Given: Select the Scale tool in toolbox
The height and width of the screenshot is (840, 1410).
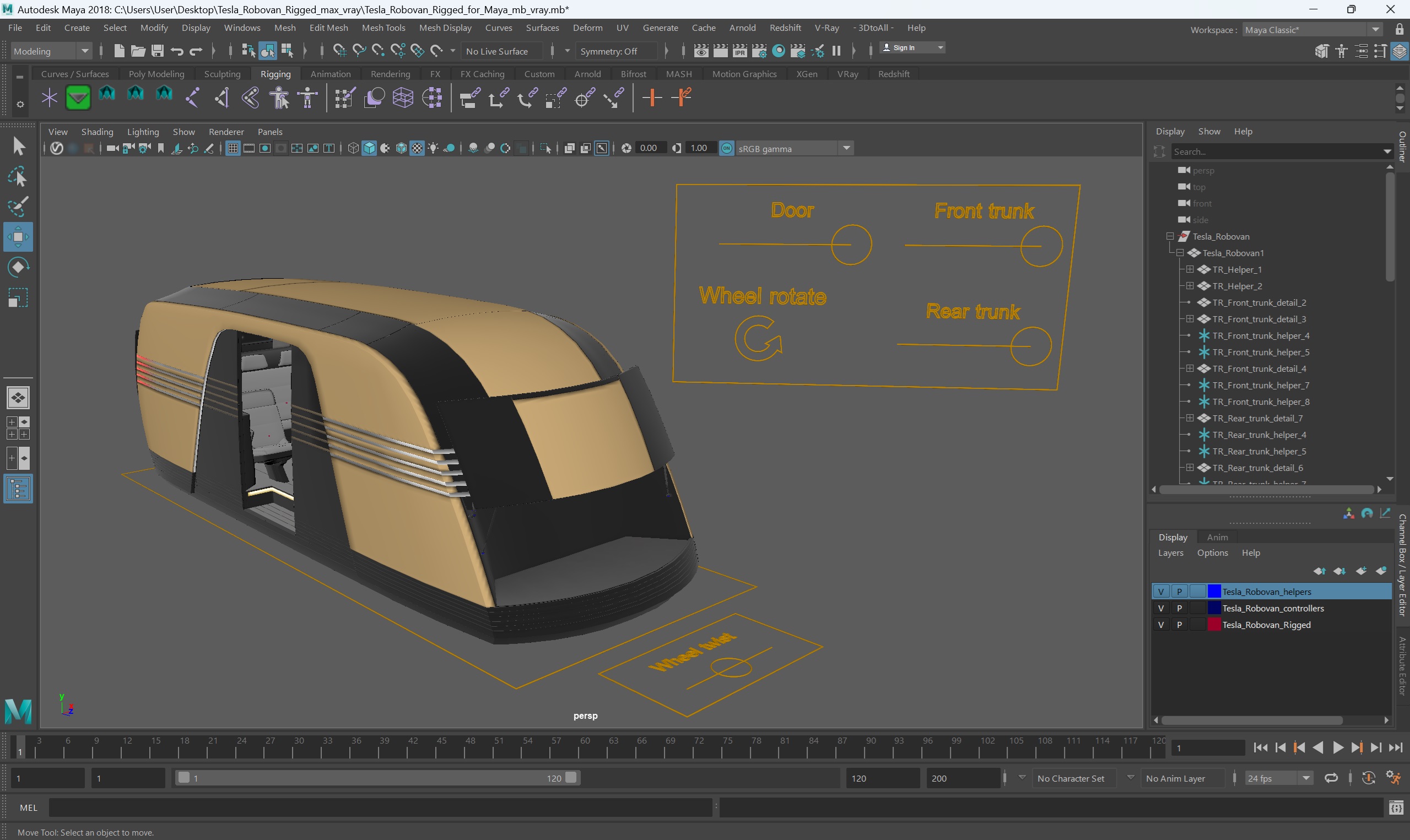Looking at the screenshot, I should pos(18,298).
